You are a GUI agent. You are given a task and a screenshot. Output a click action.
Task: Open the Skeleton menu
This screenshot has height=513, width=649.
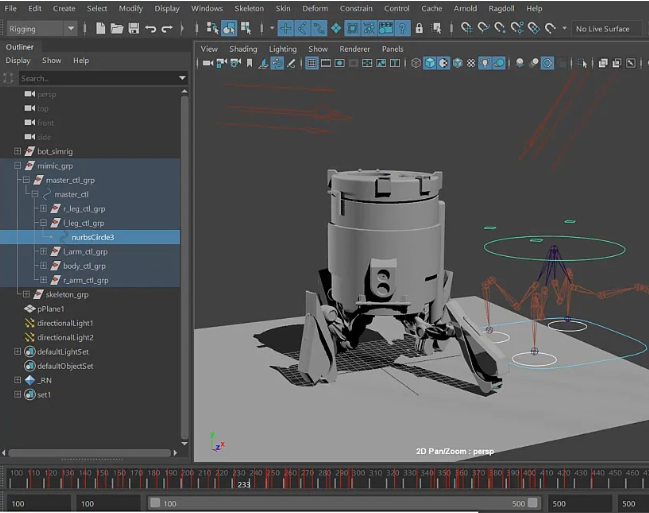click(x=249, y=8)
